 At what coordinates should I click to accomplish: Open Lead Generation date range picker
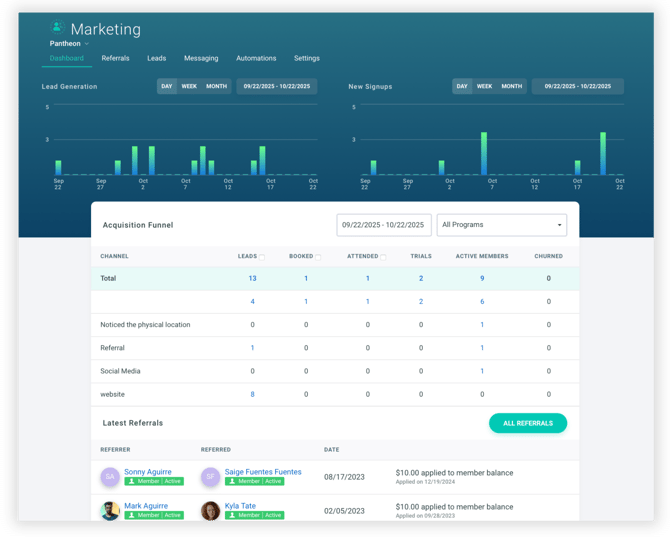click(277, 87)
